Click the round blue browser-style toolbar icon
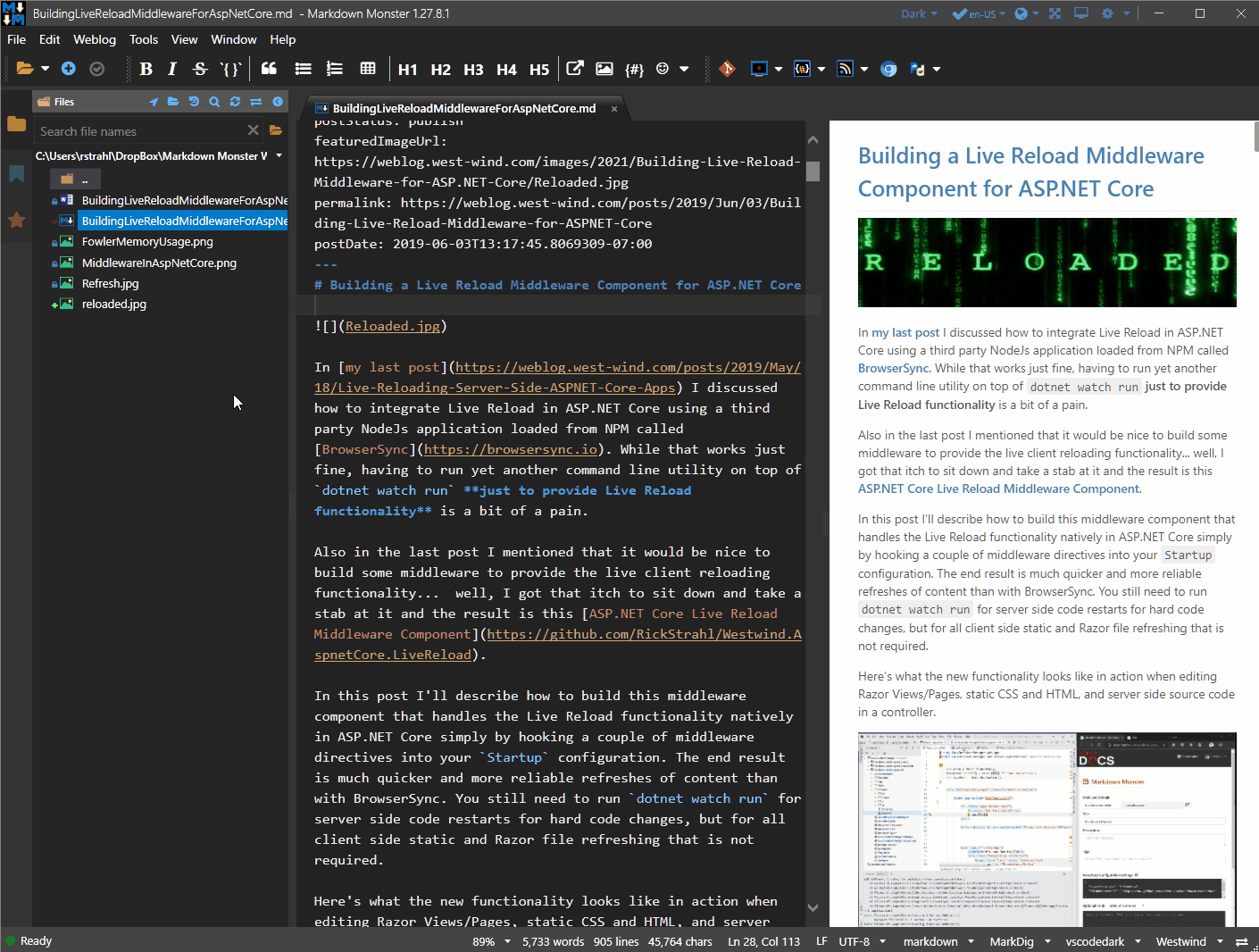This screenshot has height=952, width=1259. [x=888, y=69]
